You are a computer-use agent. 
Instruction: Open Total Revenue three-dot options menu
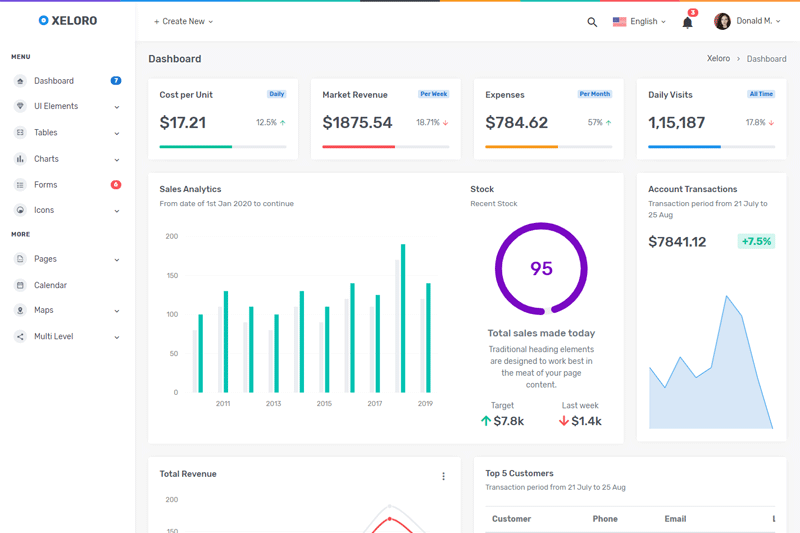pyautogui.click(x=443, y=477)
